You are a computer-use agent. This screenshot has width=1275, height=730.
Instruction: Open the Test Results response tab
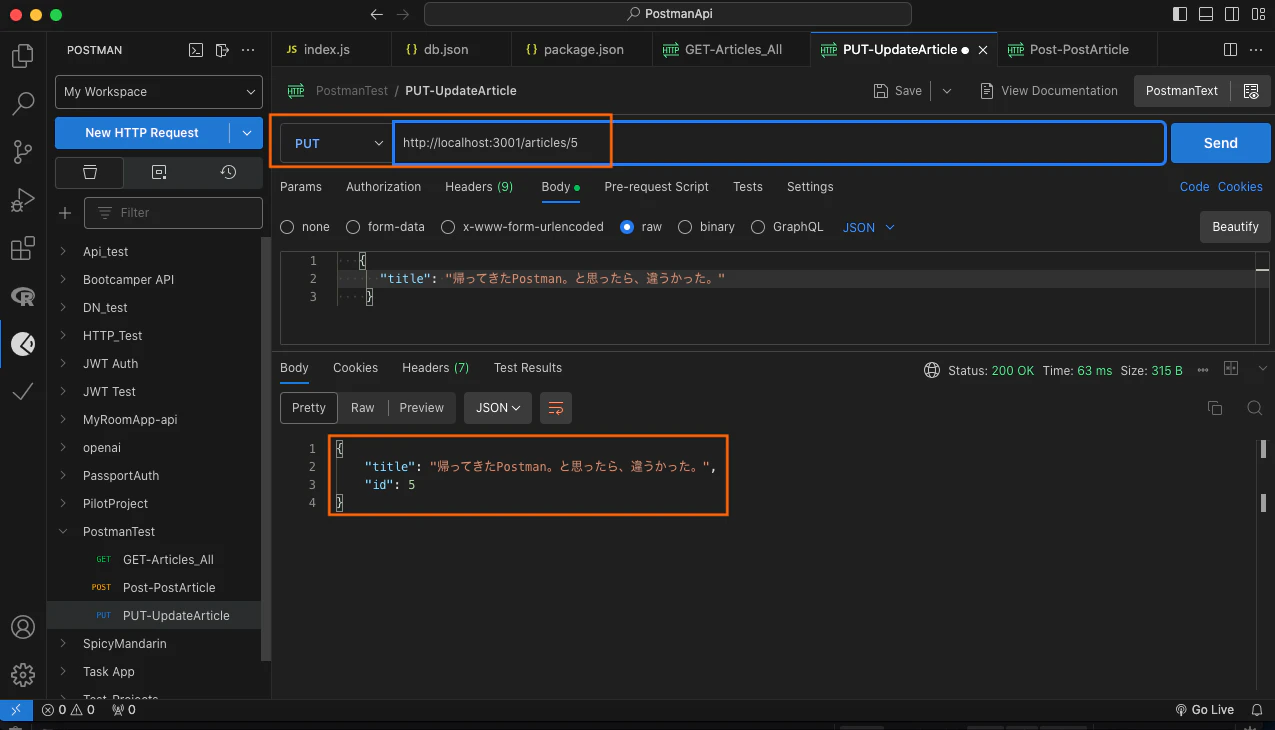click(528, 368)
